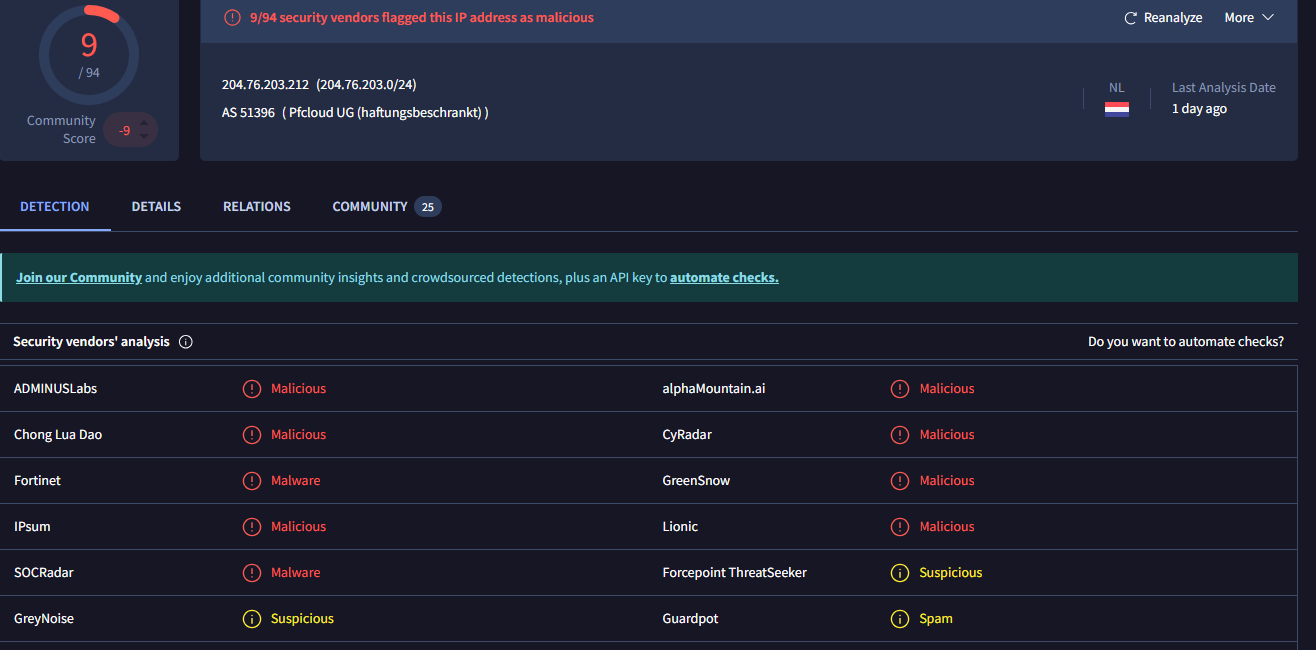Image resolution: width=1316 pixels, height=650 pixels.
Task: Vote community score up with the up arrow
Action: [144, 123]
